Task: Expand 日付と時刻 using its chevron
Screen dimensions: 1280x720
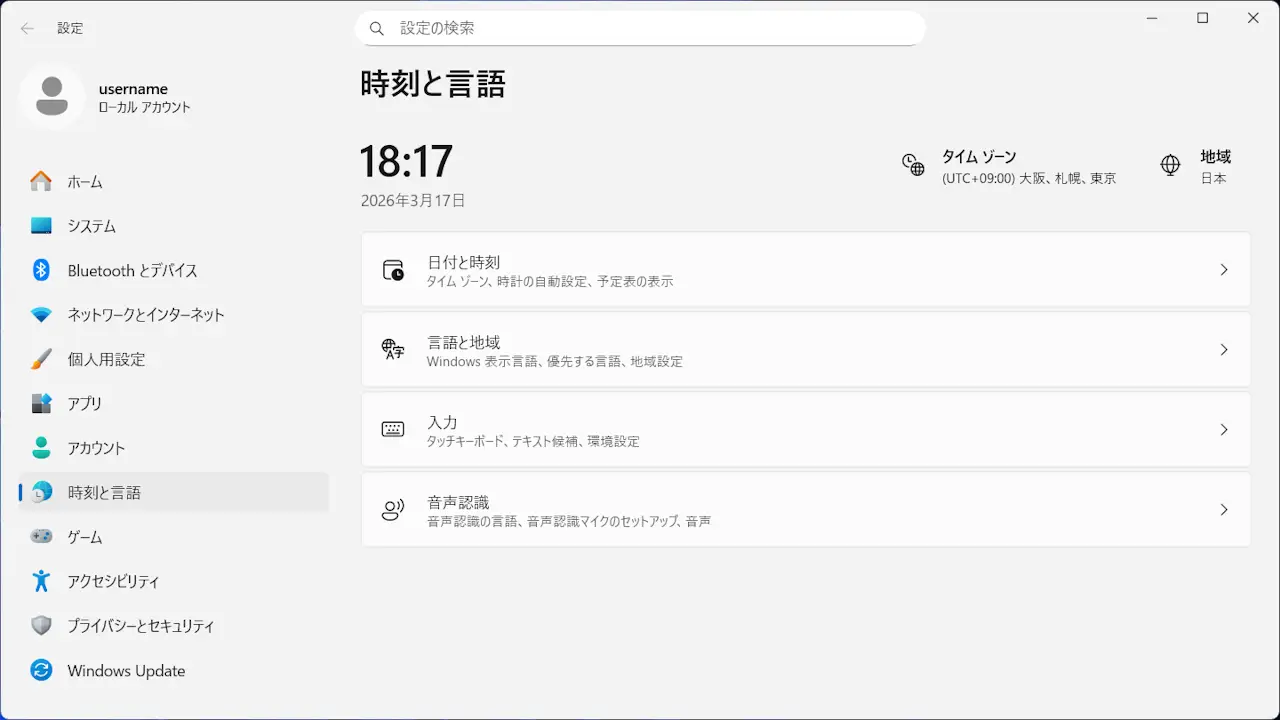Action: pyautogui.click(x=1223, y=270)
